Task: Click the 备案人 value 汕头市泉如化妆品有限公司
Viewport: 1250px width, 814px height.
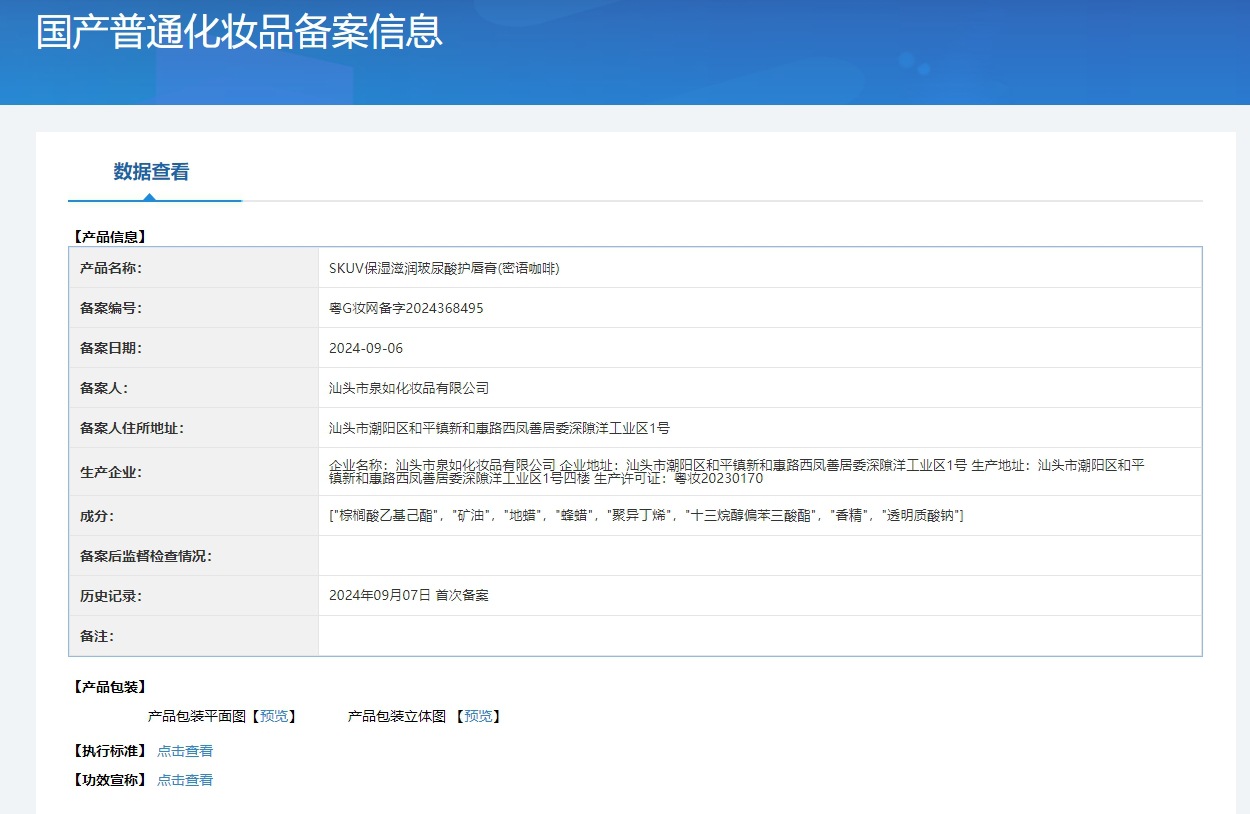Action: pyautogui.click(x=409, y=388)
